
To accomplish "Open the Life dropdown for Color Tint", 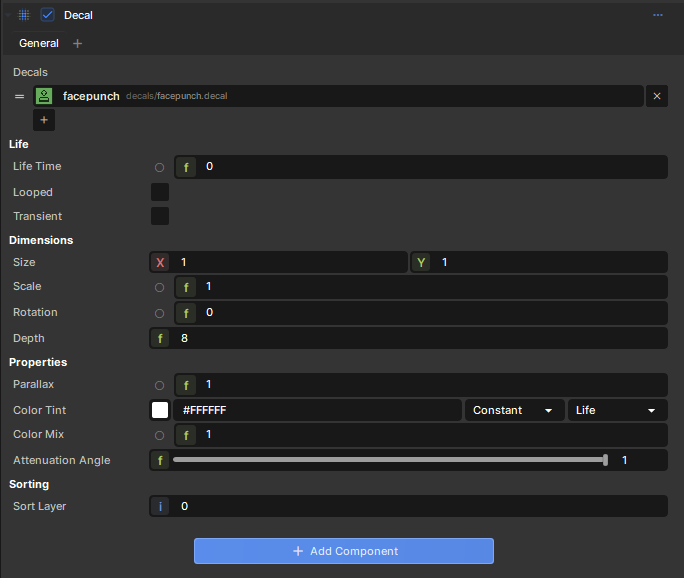I will [x=616, y=410].
